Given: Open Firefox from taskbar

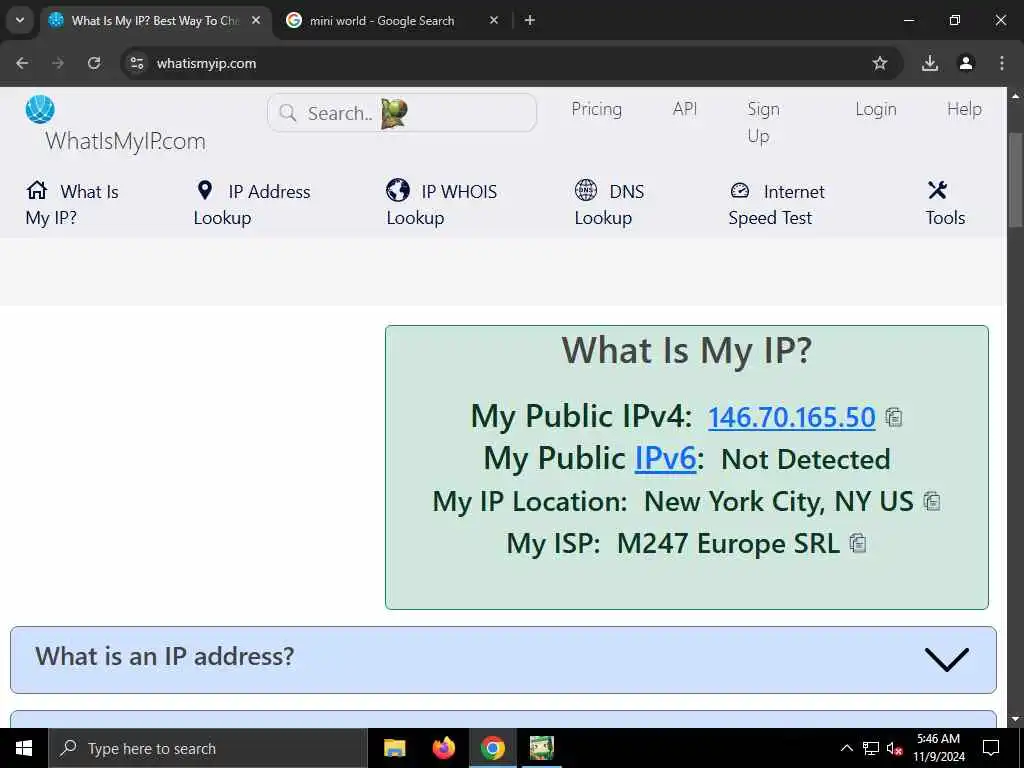Looking at the screenshot, I should point(443,748).
